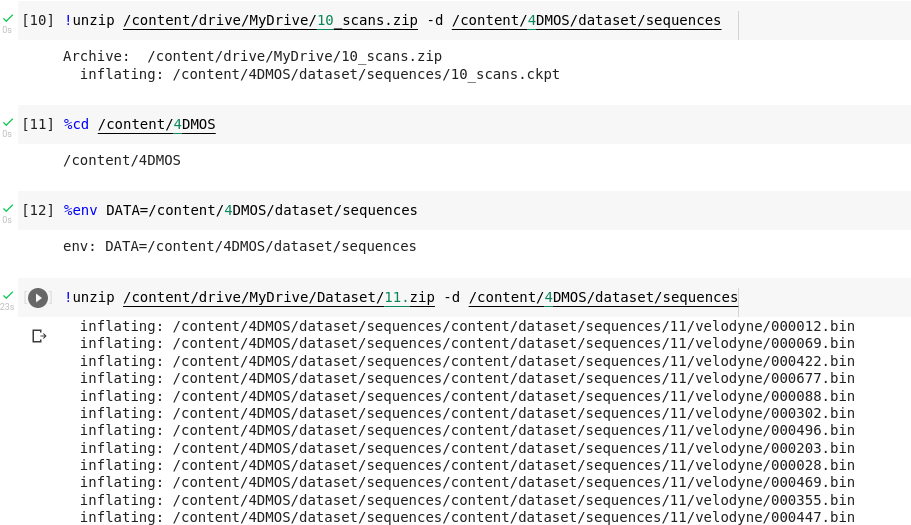The height and width of the screenshot is (525, 911).
Task: Select cell number [11] label
Action: (x=38, y=124)
